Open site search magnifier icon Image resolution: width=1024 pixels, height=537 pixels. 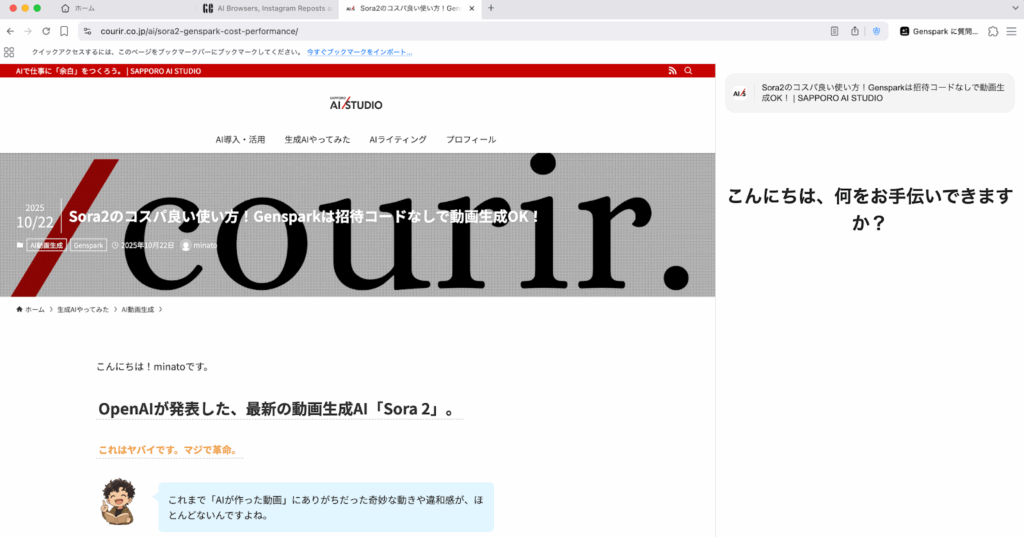pyautogui.click(x=688, y=71)
